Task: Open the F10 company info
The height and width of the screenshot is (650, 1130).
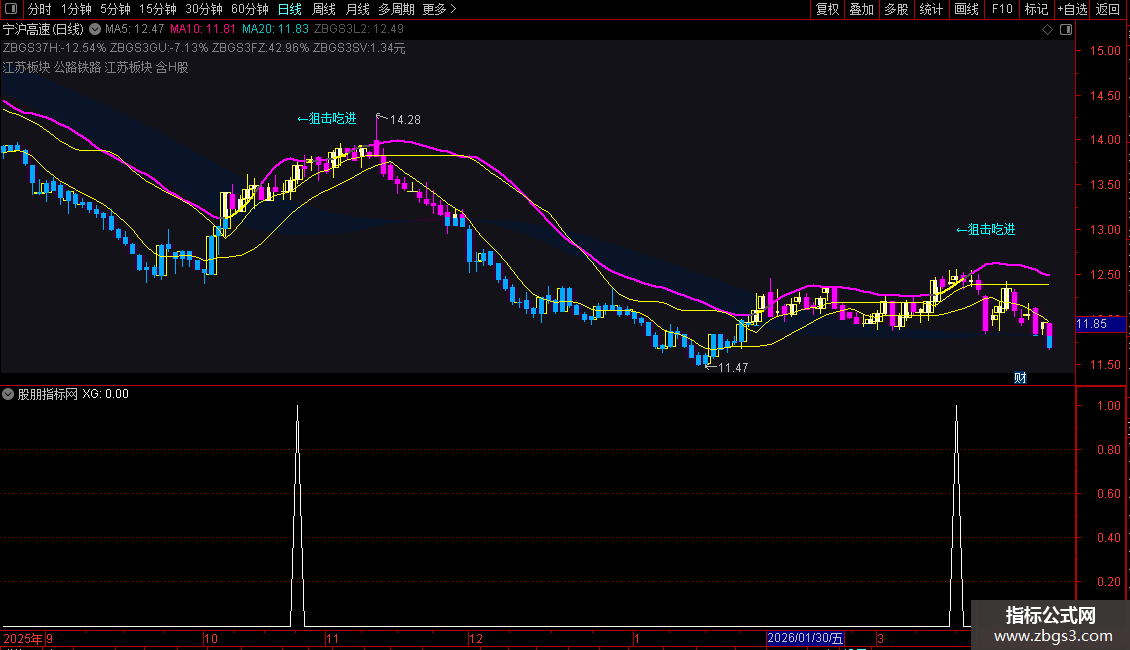Action: coord(1001,9)
